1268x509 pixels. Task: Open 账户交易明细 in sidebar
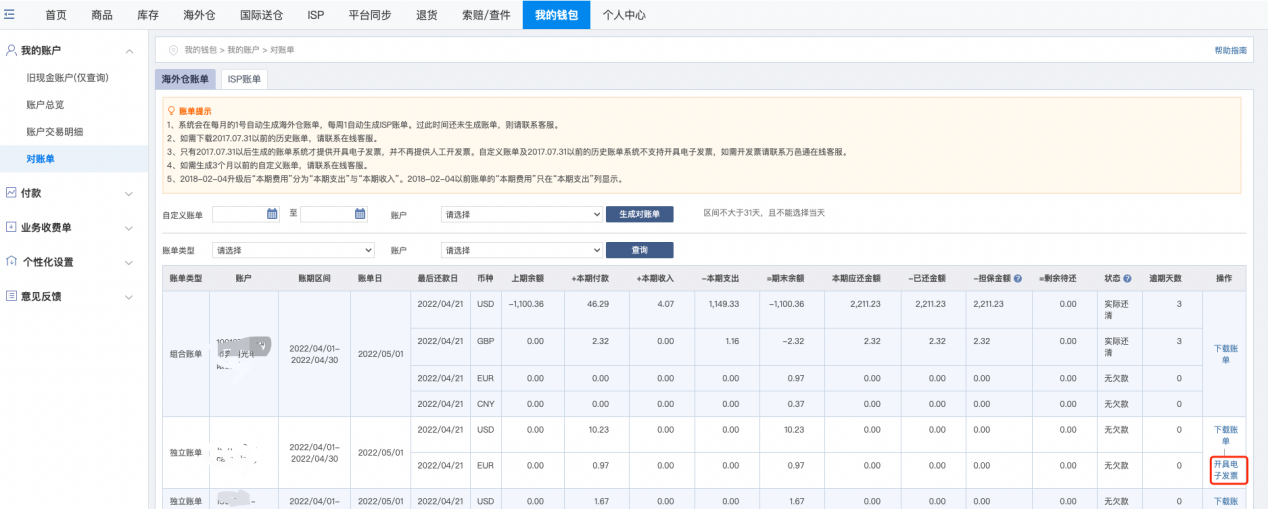[55, 131]
